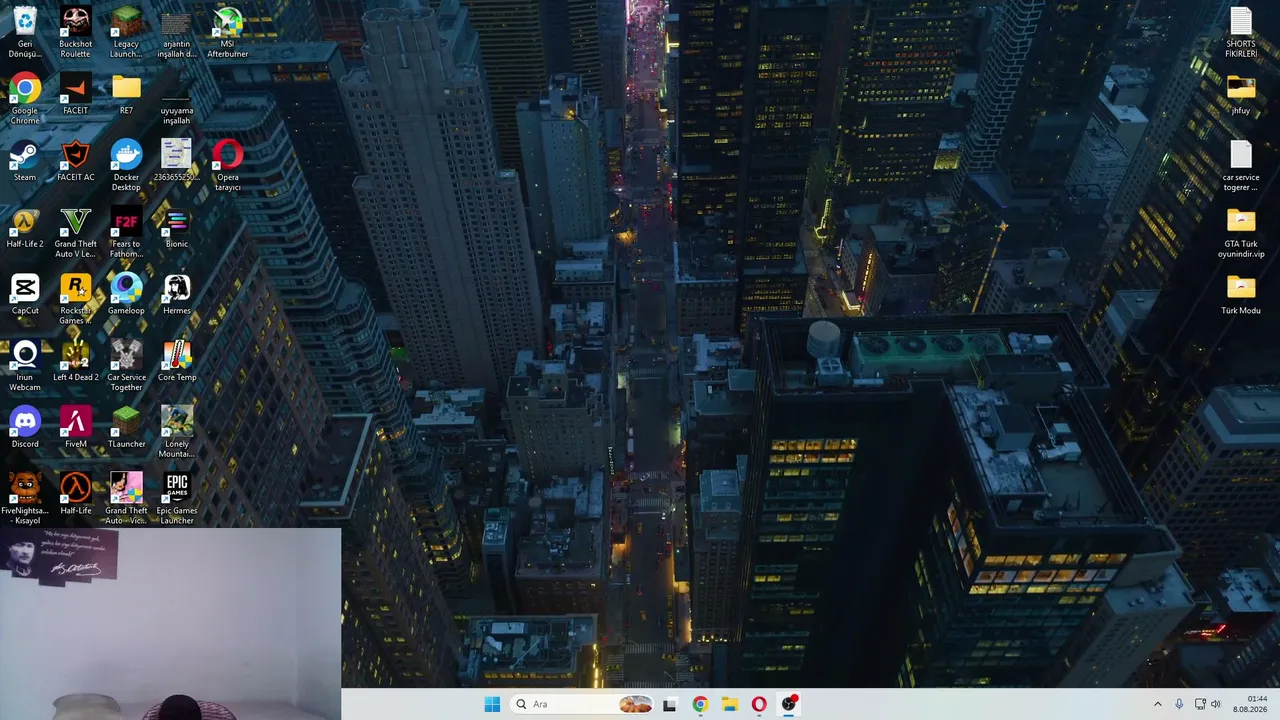Viewport: 1280px width, 720px height.
Task: Open network settings from system tray
Action: coord(1200,704)
